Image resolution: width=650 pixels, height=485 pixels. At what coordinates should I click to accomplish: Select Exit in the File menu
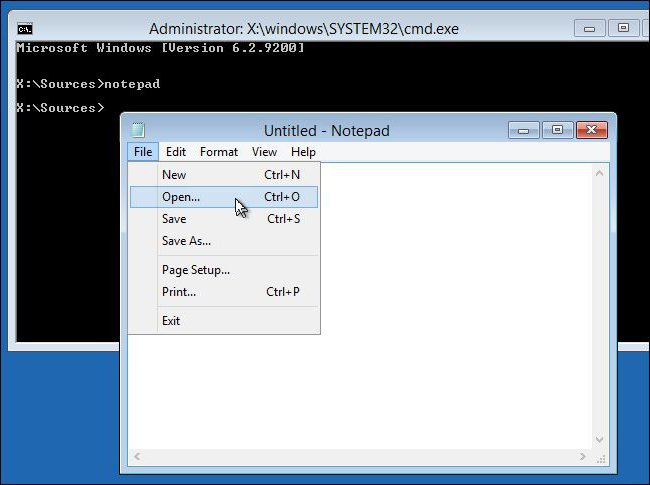224,321
